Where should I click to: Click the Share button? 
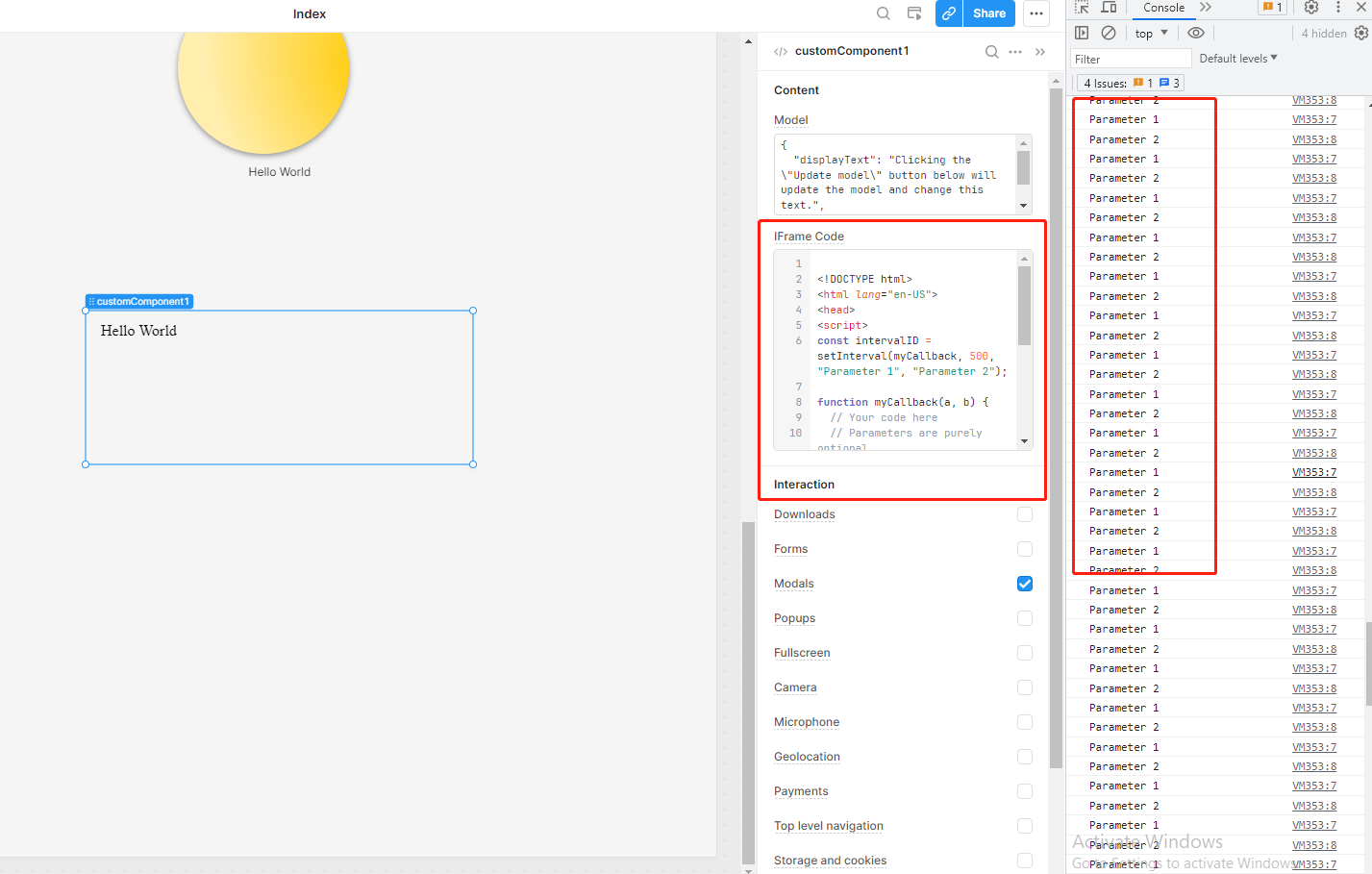click(988, 13)
